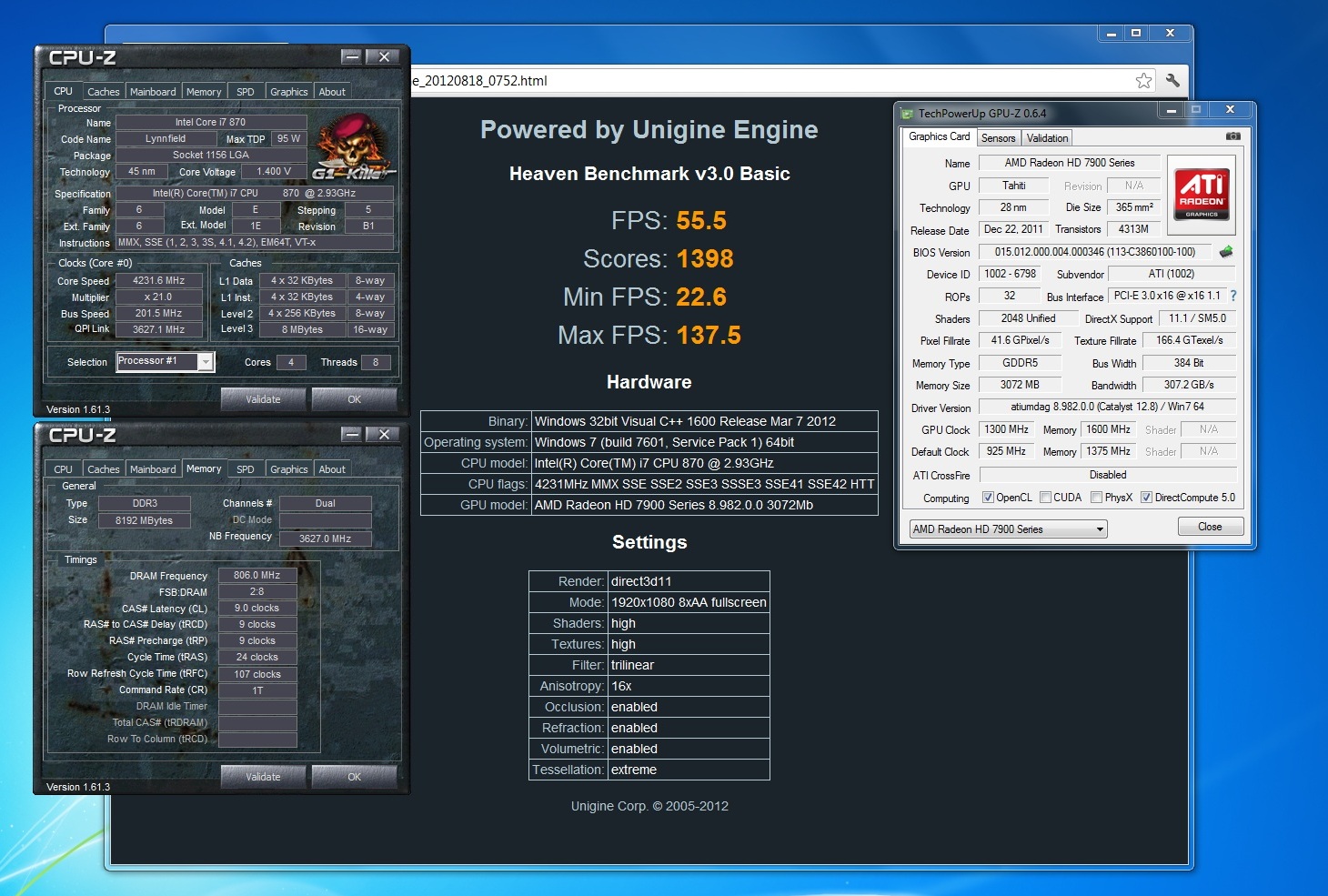Click the G1-Killer skull logo in CPU-Z

(352, 146)
